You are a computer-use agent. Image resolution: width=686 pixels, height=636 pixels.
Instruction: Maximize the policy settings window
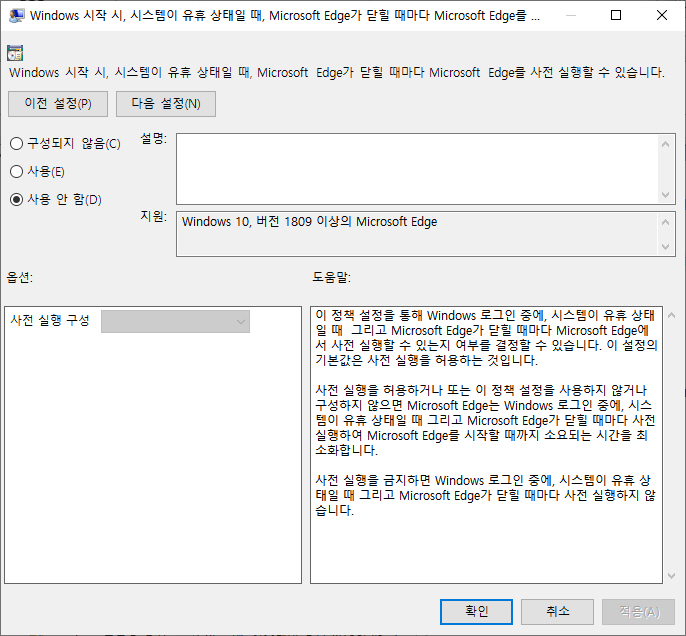point(616,15)
